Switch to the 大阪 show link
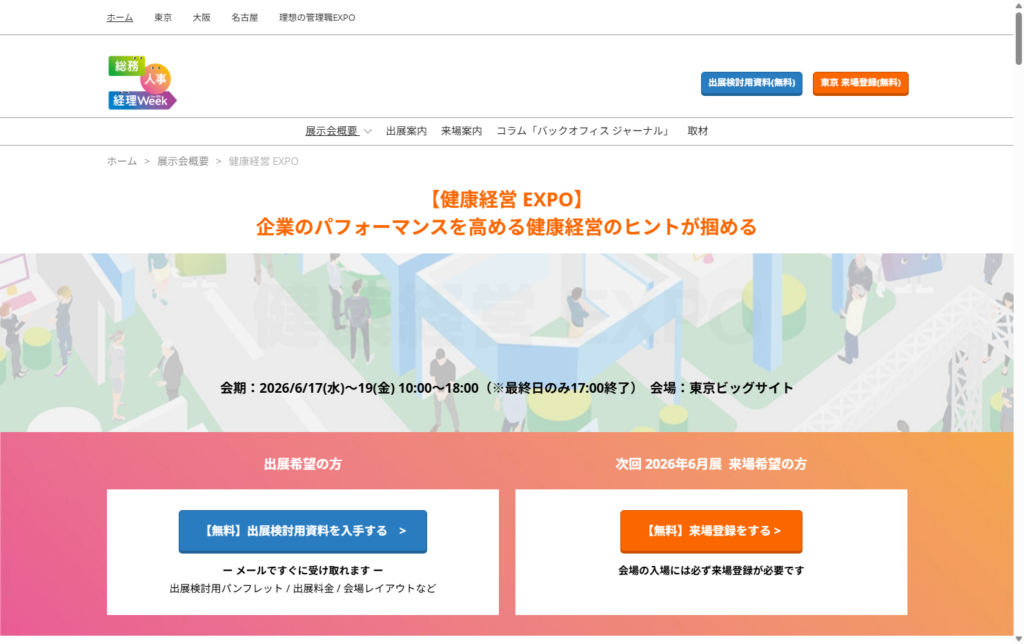The image size is (1024, 644). [x=201, y=18]
